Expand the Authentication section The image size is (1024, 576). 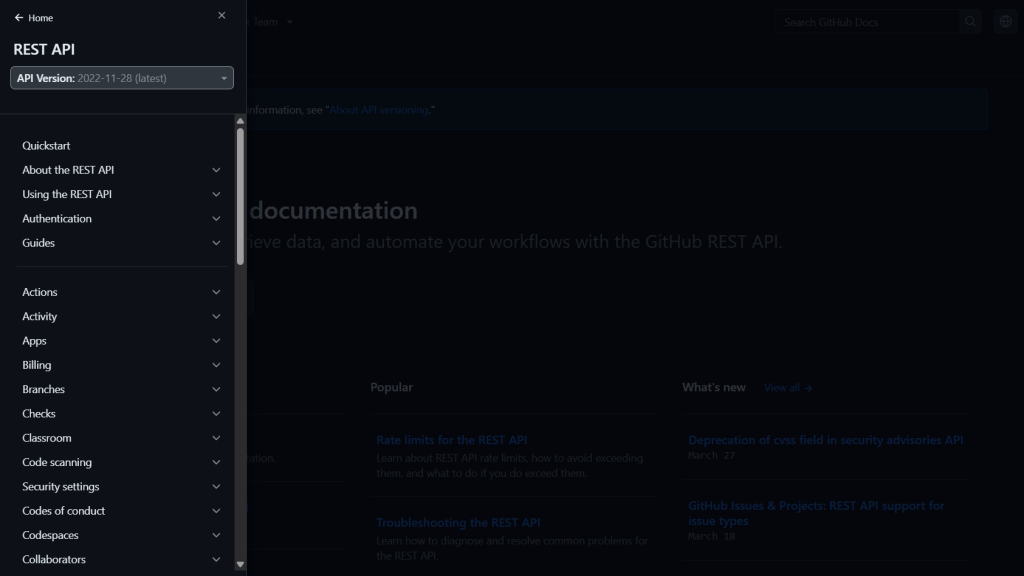coord(121,218)
